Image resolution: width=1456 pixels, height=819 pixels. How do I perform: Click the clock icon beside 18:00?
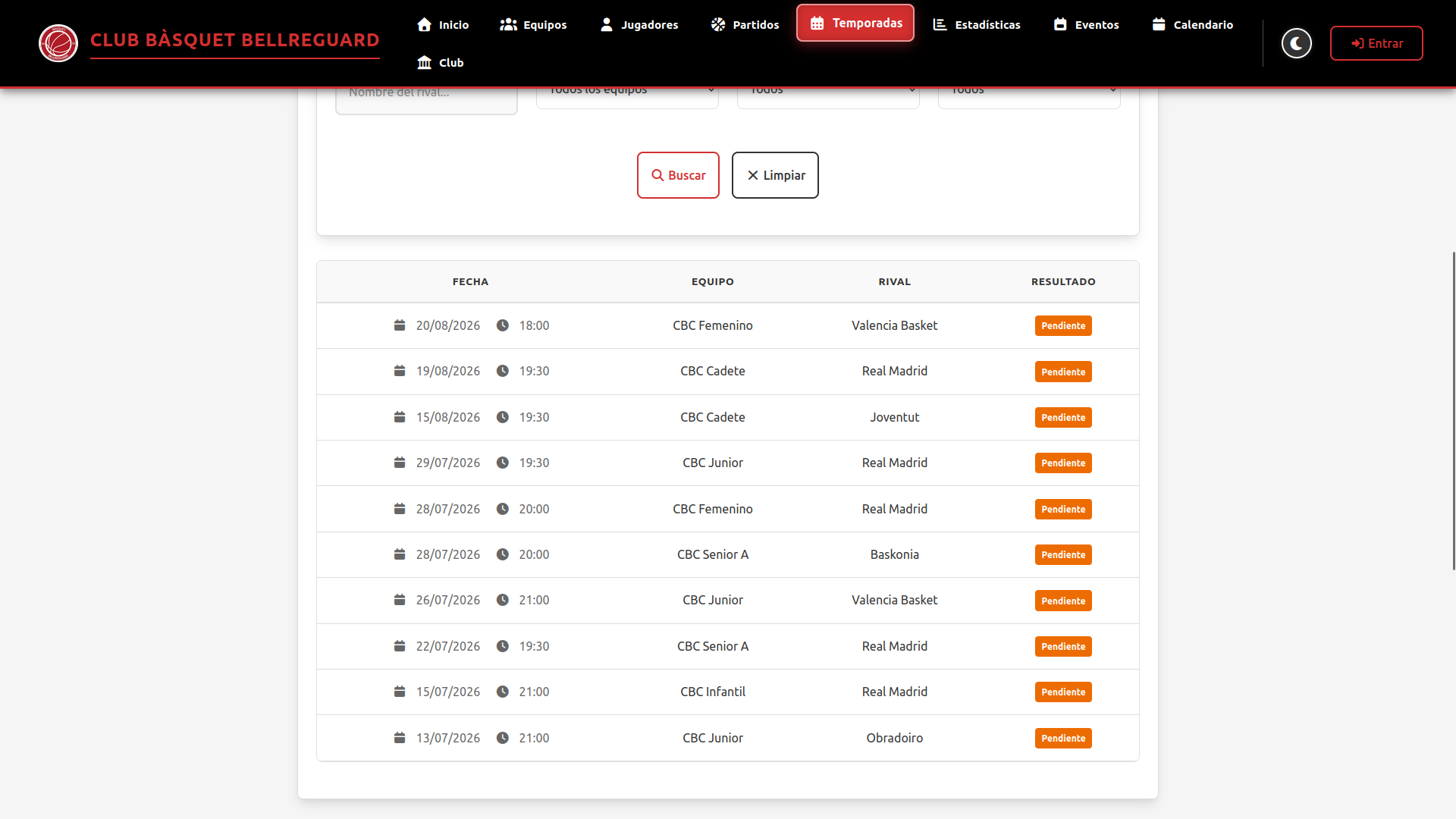(x=502, y=325)
